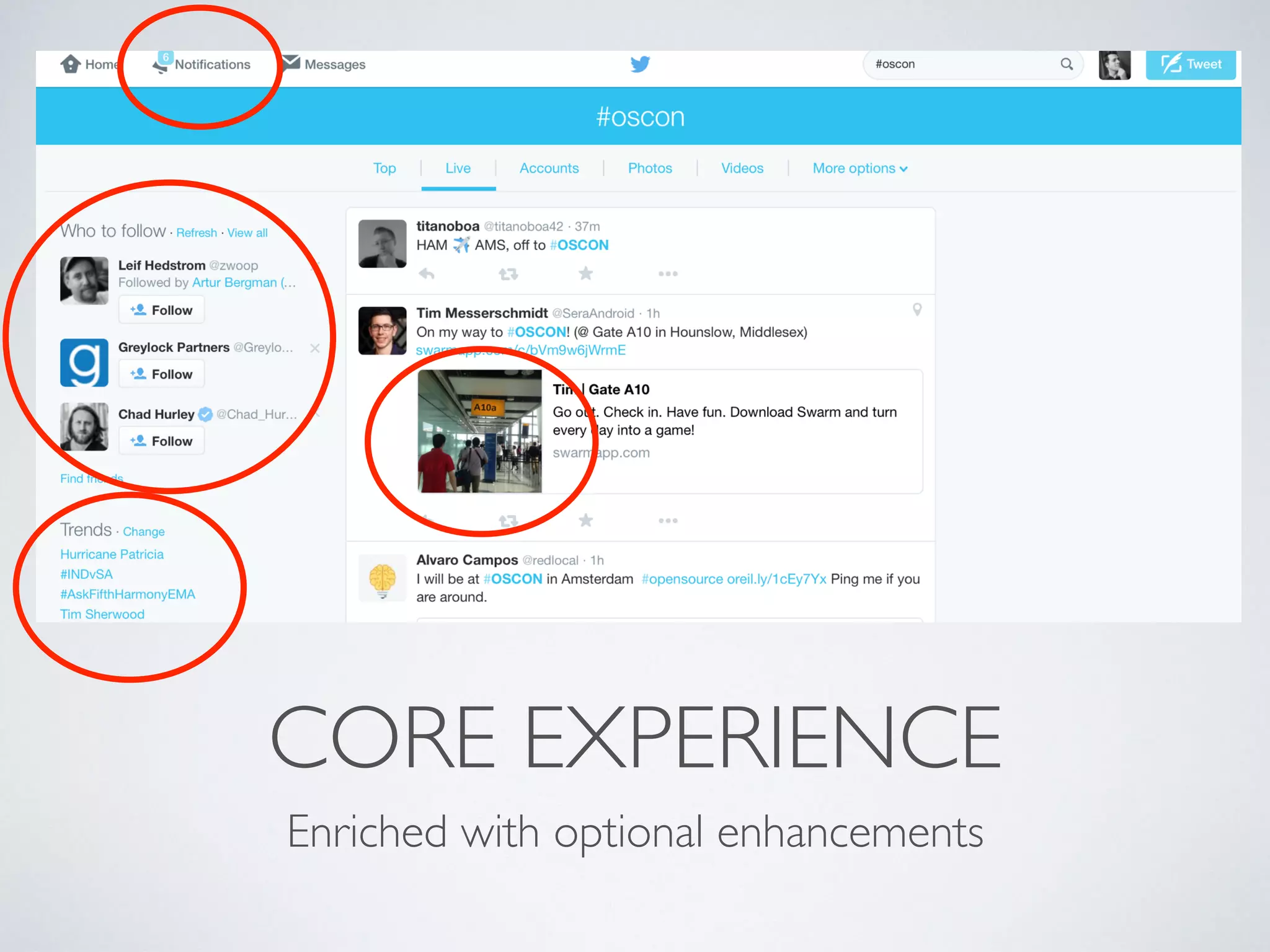Click the Tim | Gate A10 card title

coord(601,390)
